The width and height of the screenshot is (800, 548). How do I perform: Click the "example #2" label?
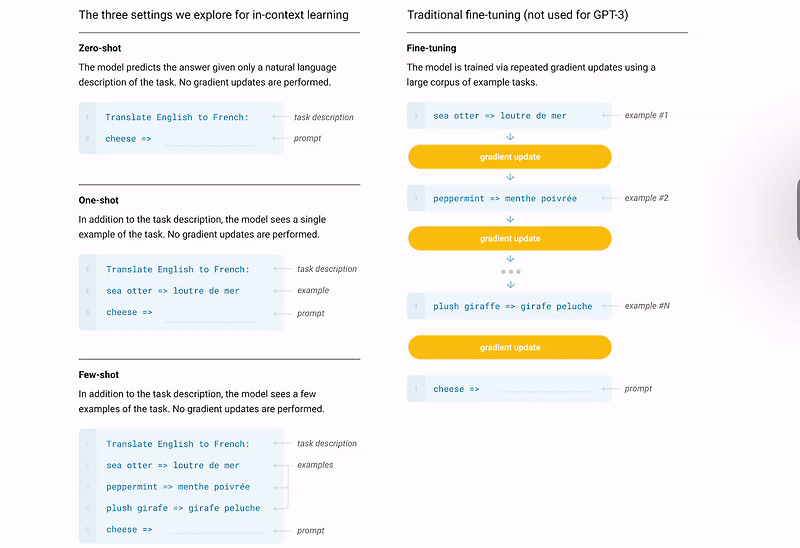tap(646, 198)
